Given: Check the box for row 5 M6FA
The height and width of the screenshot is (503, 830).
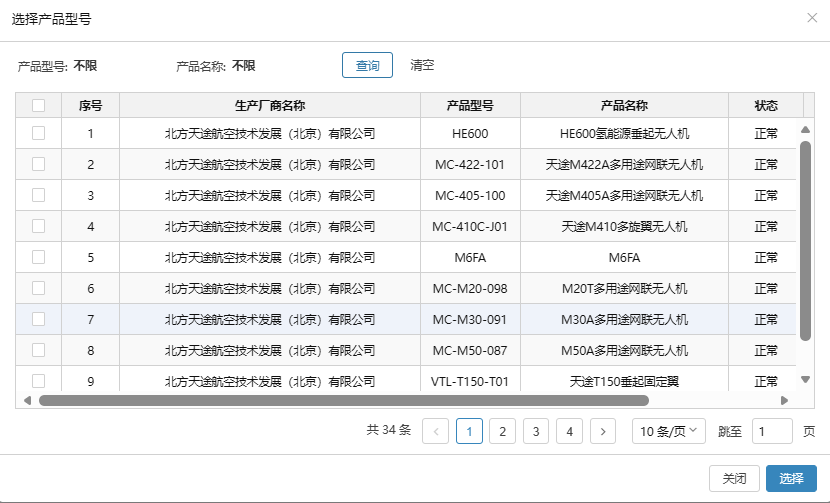Looking at the screenshot, I should click(x=38, y=257).
